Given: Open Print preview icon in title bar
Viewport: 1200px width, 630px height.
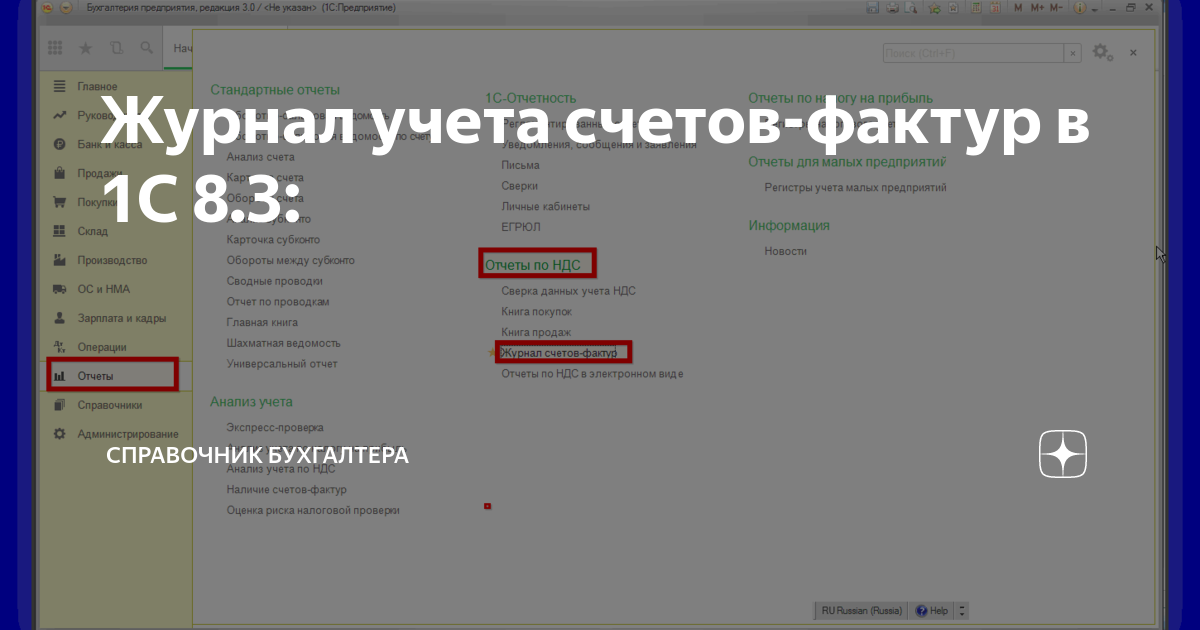Looking at the screenshot, I should (x=911, y=7).
